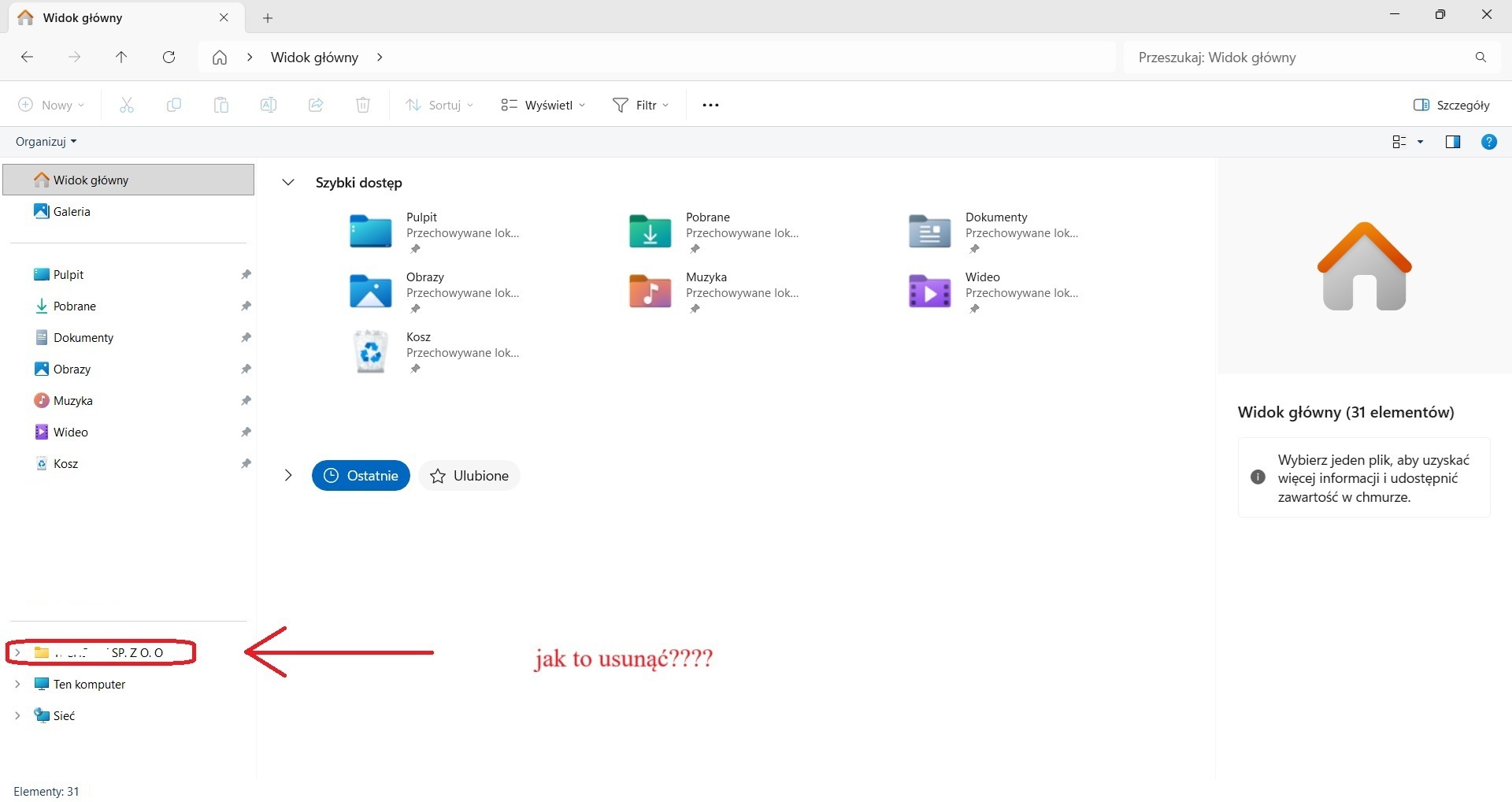Open the Nowy dropdown
Image resolution: width=1512 pixels, height=802 pixels.
tap(51, 105)
